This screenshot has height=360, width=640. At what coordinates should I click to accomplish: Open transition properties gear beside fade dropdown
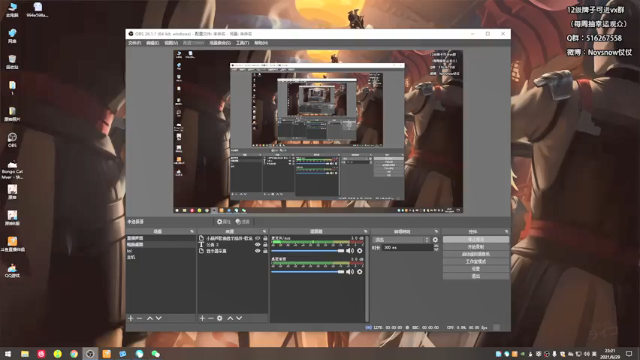tap(435, 240)
